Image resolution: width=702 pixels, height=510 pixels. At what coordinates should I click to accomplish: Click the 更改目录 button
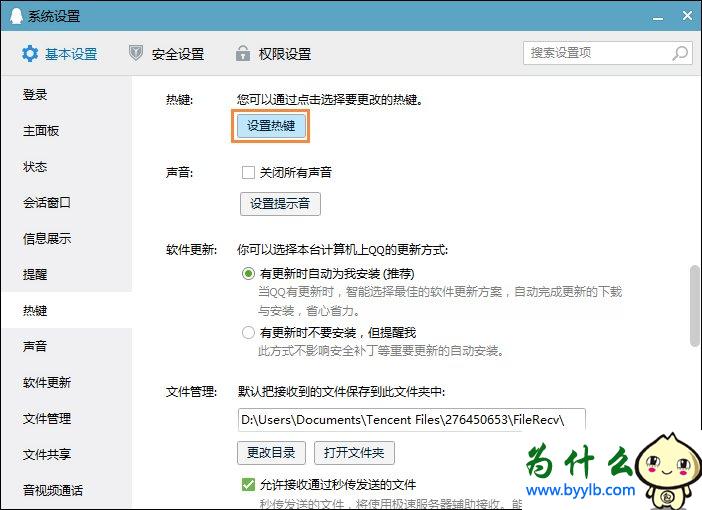click(271, 452)
